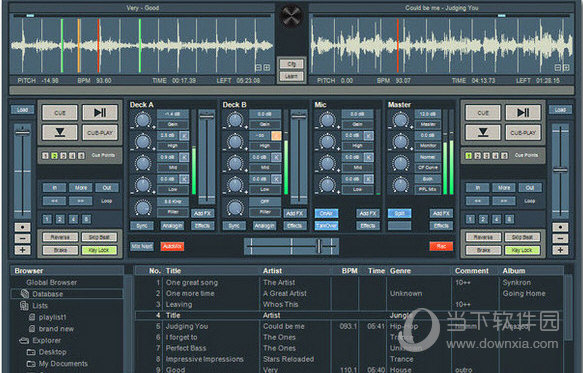
Task: Toggle the Mic OnAir button
Action: pos(326,213)
